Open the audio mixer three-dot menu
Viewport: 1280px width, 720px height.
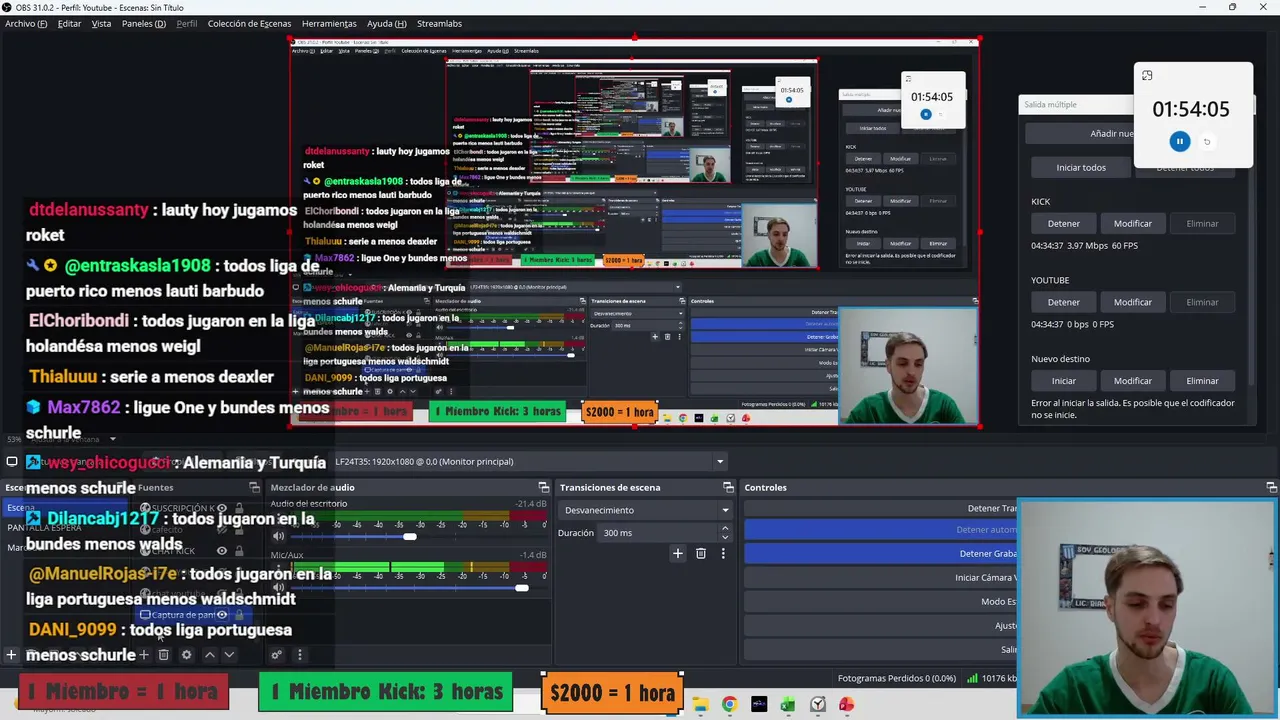pyautogui.click(x=299, y=655)
